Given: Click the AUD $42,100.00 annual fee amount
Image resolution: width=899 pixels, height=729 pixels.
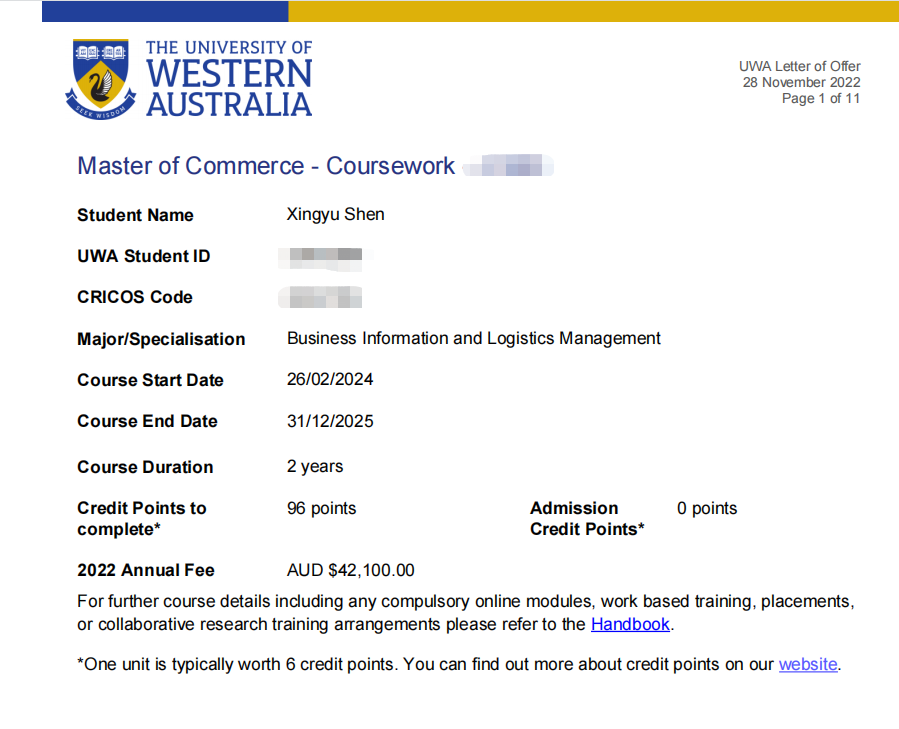Looking at the screenshot, I should point(350,570).
